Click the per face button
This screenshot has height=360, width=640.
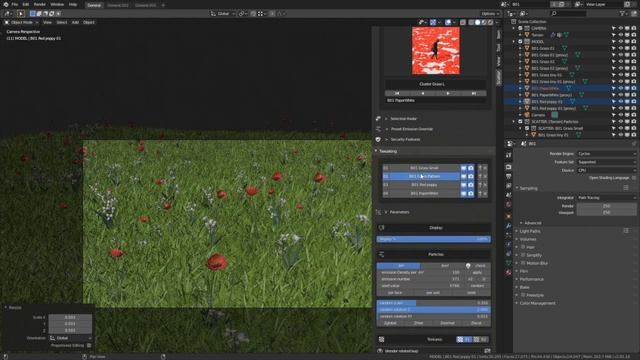tap(395, 293)
